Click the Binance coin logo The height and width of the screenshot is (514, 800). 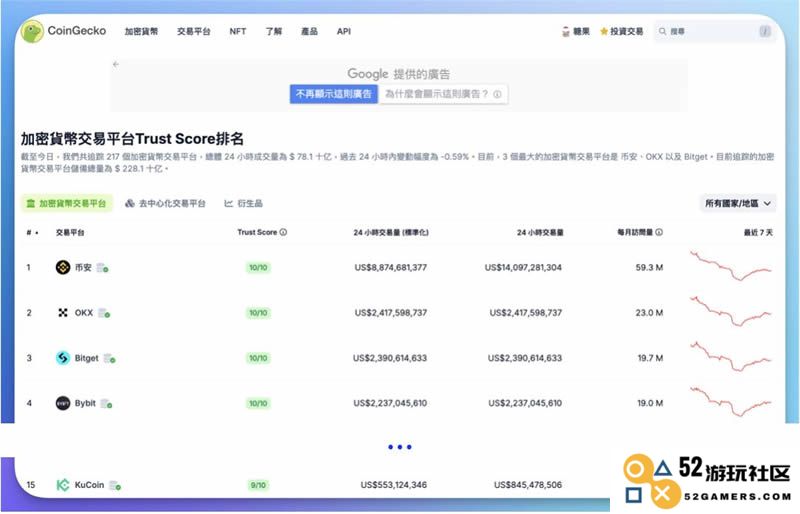pyautogui.click(x=63, y=267)
